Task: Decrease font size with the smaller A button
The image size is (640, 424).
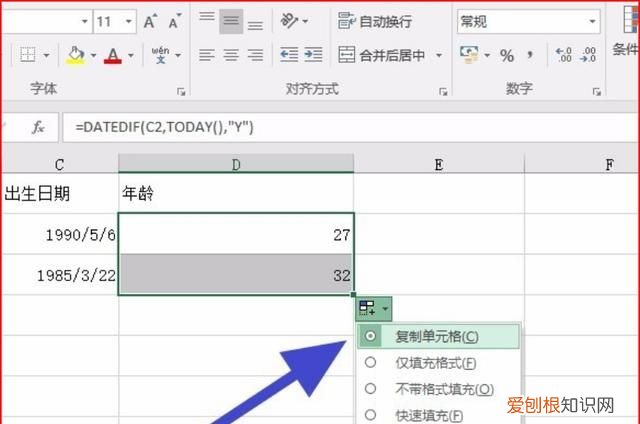Action: (174, 22)
